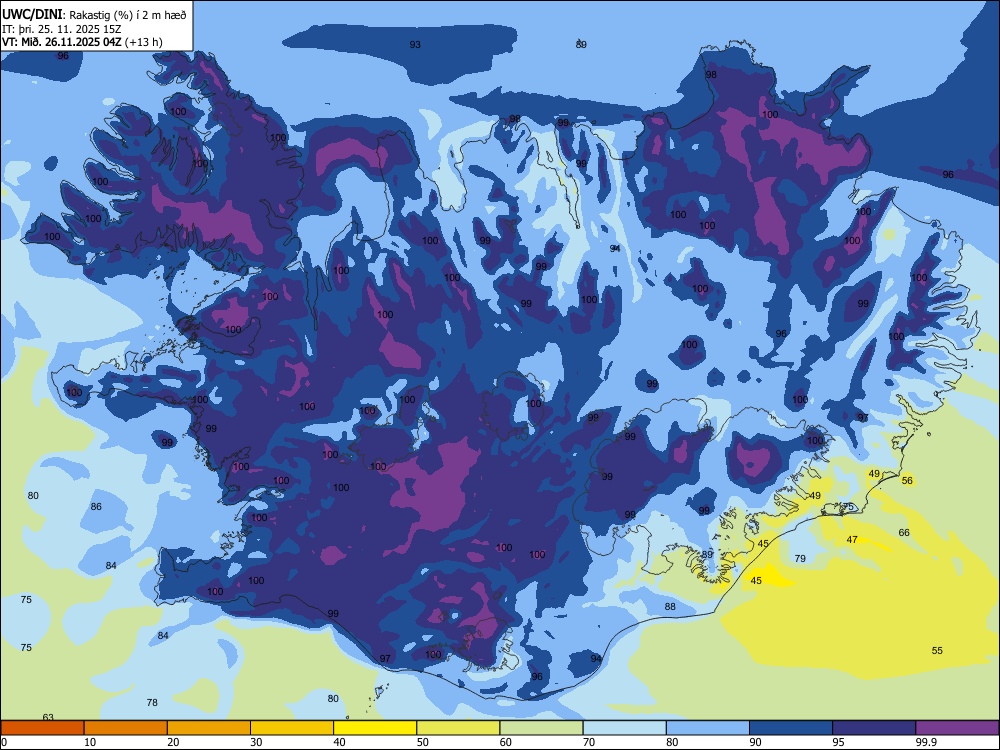
Task: Click the map value '63' near the legend
Action: point(48,717)
